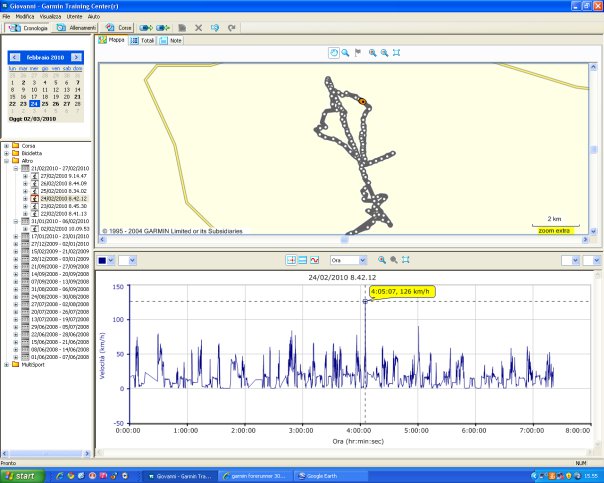Open the Ora axis dropdown
This screenshot has height=483, width=604.
pyautogui.click(x=362, y=260)
